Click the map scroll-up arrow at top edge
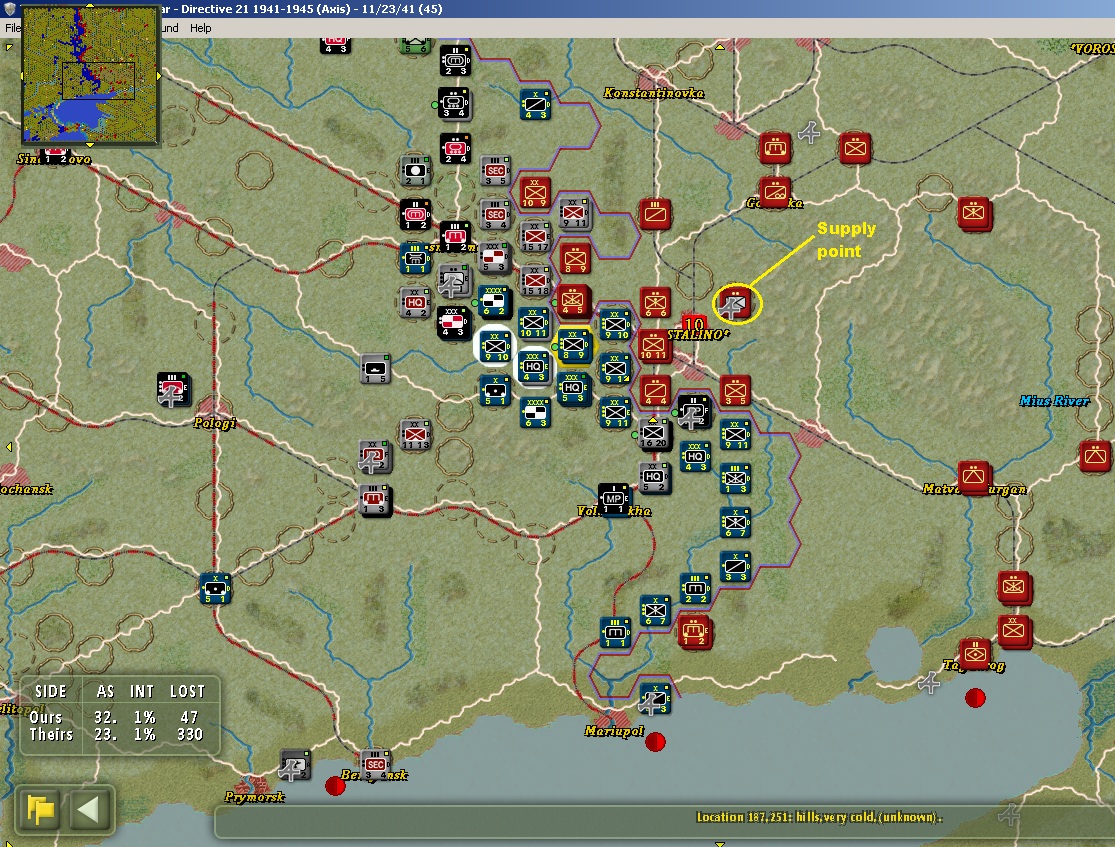 click(720, 47)
